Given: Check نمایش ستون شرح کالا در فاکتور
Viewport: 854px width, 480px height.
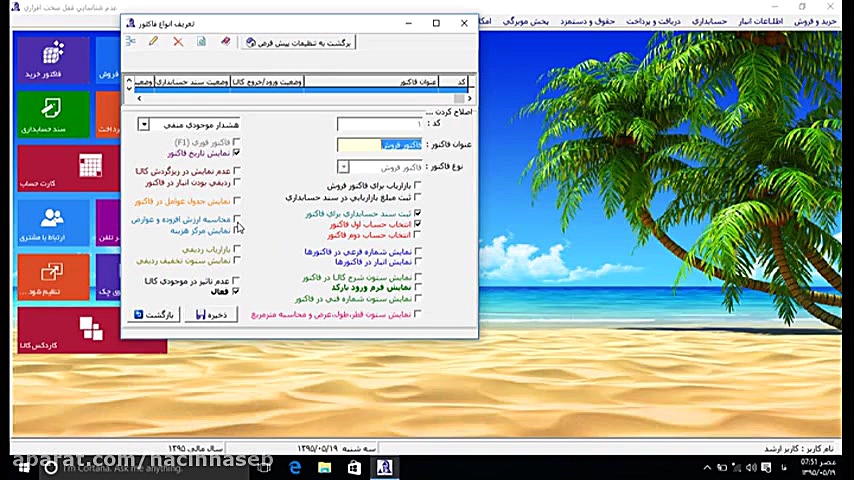Looking at the screenshot, I should point(418,277).
